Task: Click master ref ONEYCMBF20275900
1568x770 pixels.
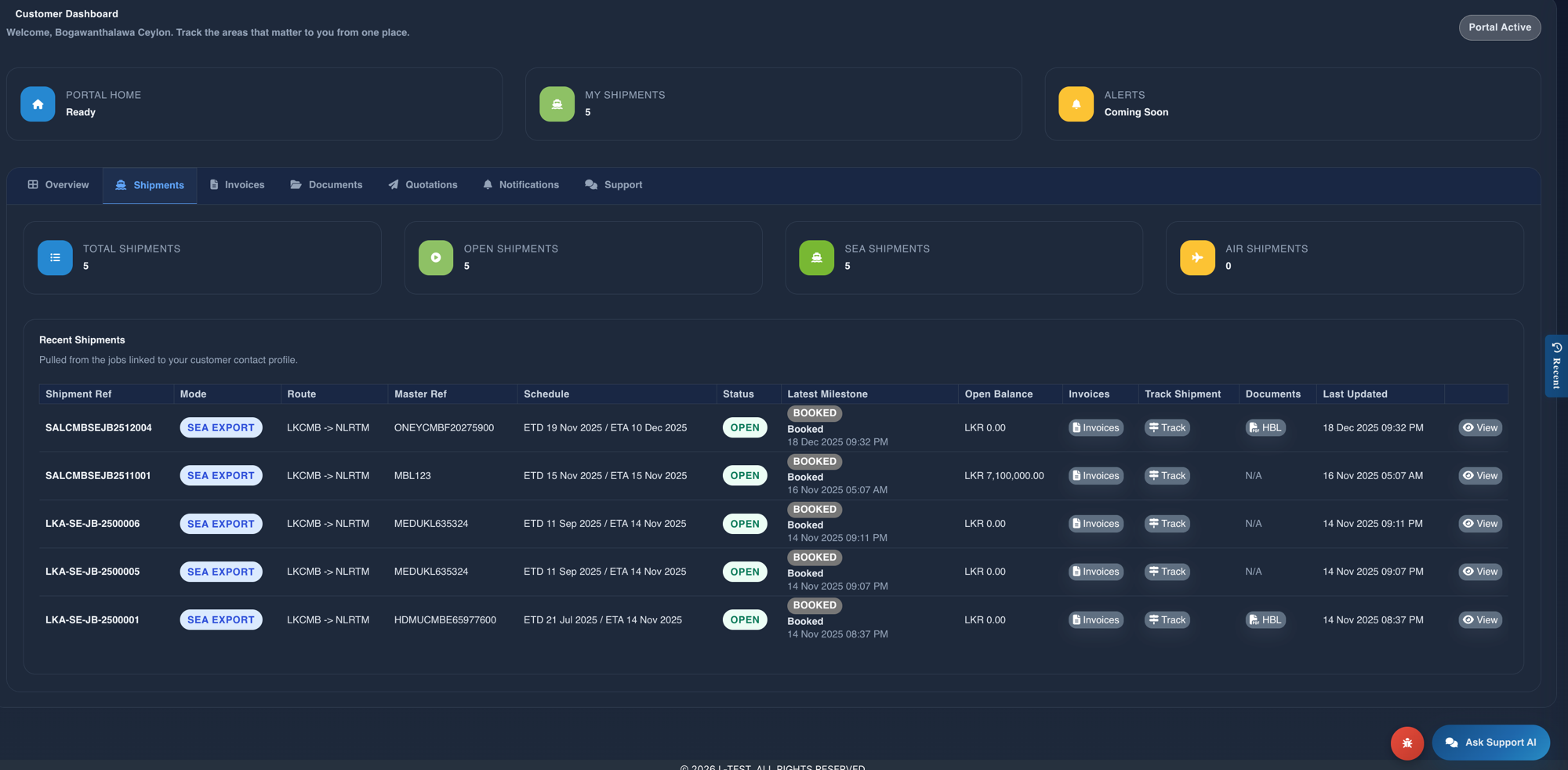Action: 444,428
